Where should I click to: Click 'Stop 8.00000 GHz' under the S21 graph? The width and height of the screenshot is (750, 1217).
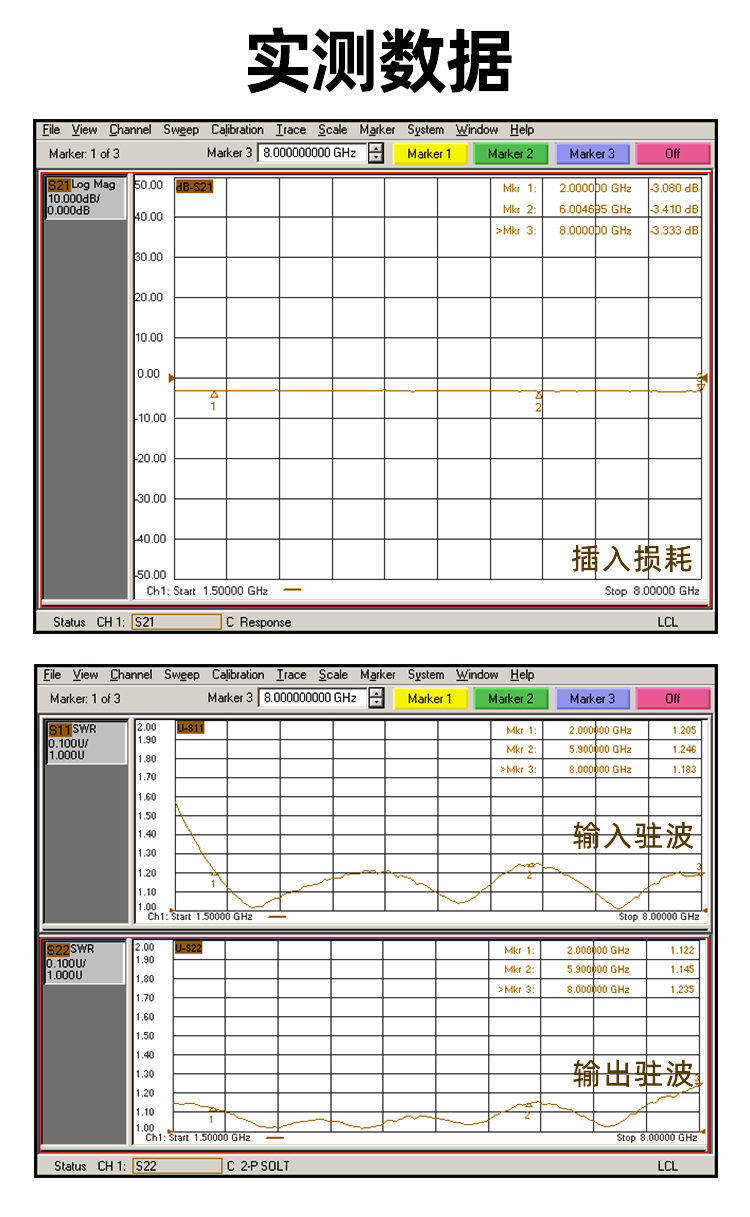pos(652,591)
